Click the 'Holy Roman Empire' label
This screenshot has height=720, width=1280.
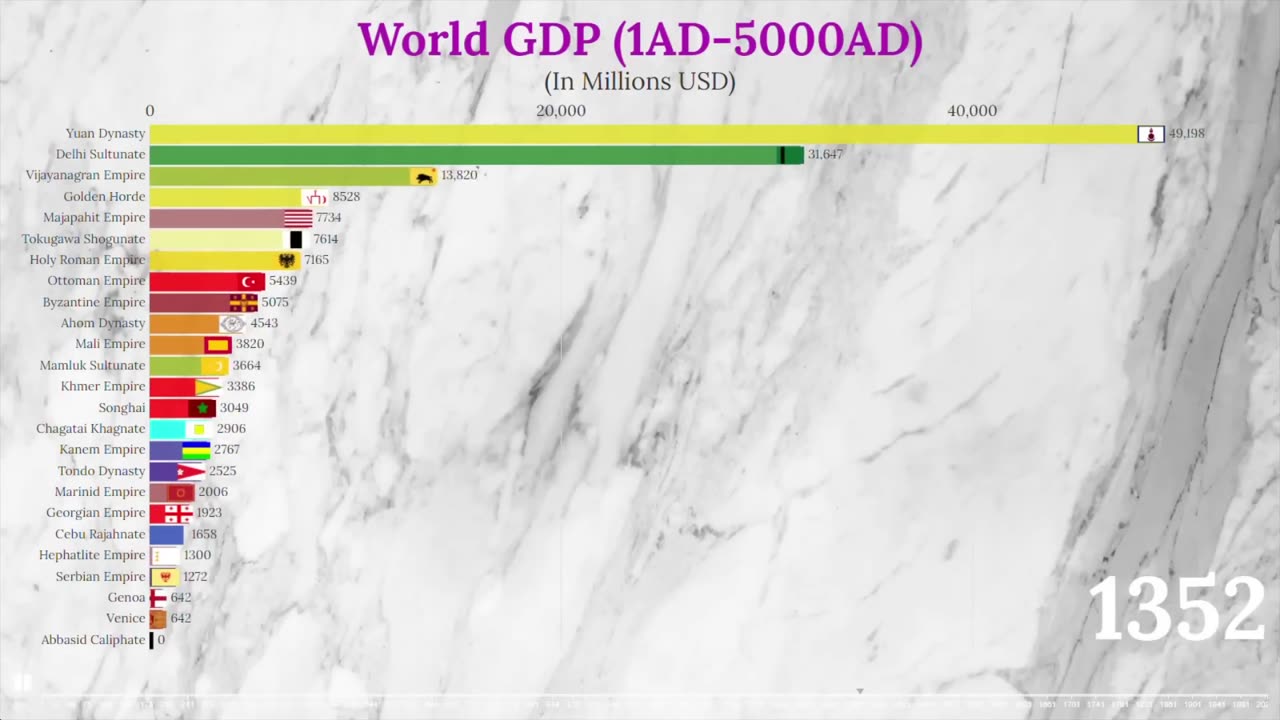(87, 260)
